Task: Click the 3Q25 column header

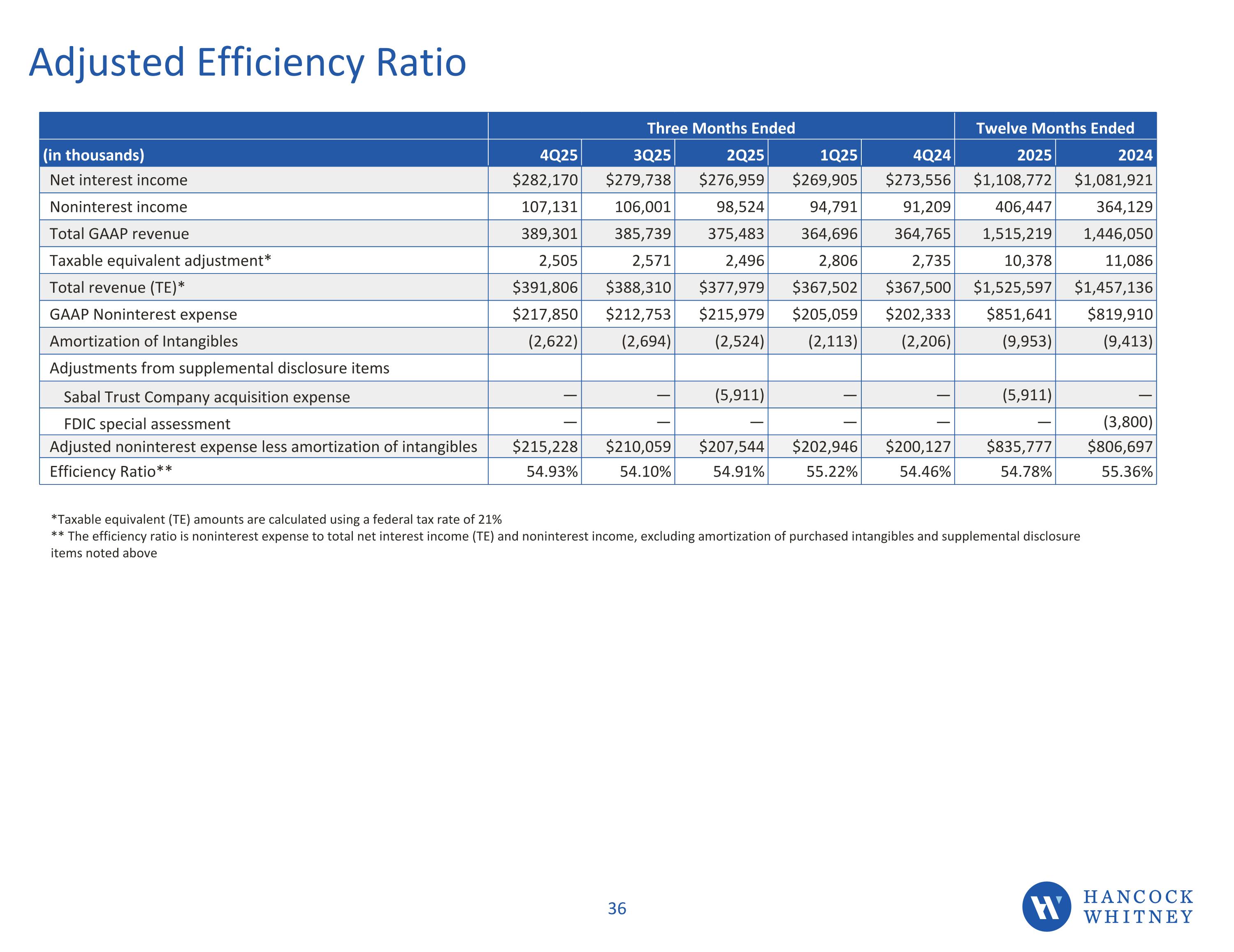Action: (x=652, y=155)
